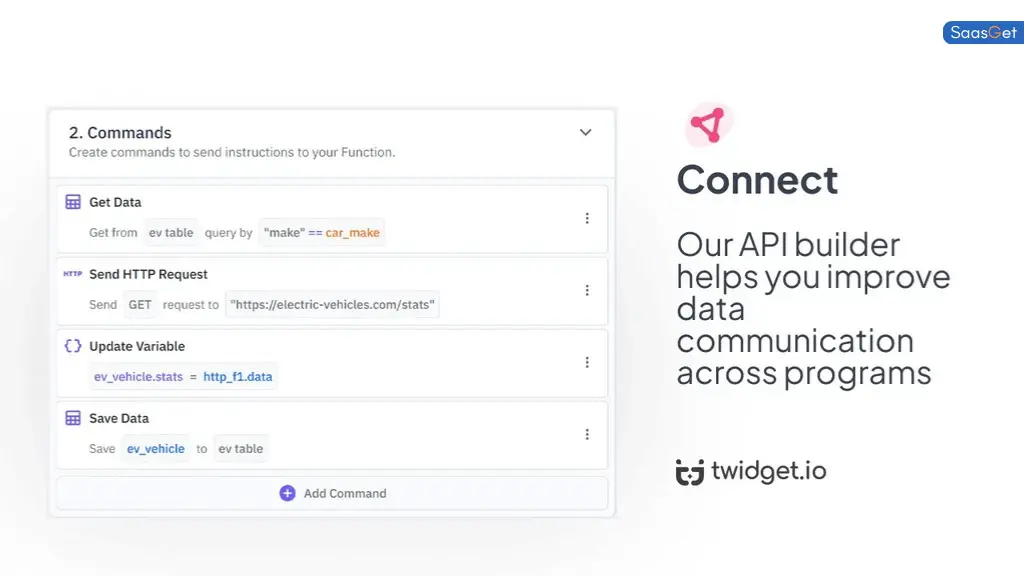Select the Get Data table icon

(72, 201)
